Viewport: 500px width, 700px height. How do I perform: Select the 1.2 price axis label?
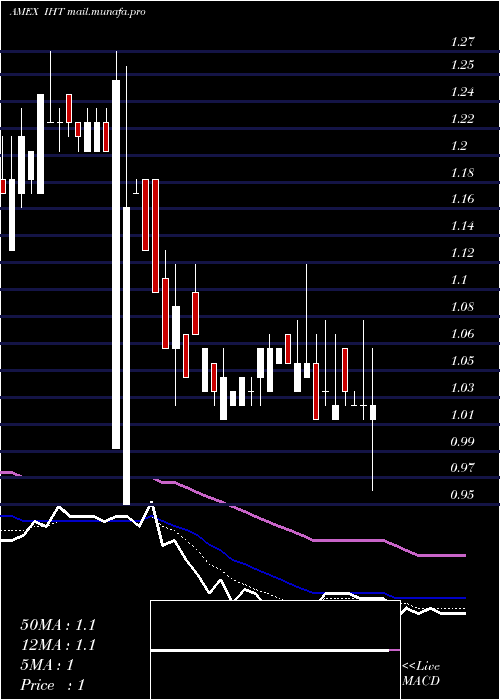tap(459, 146)
